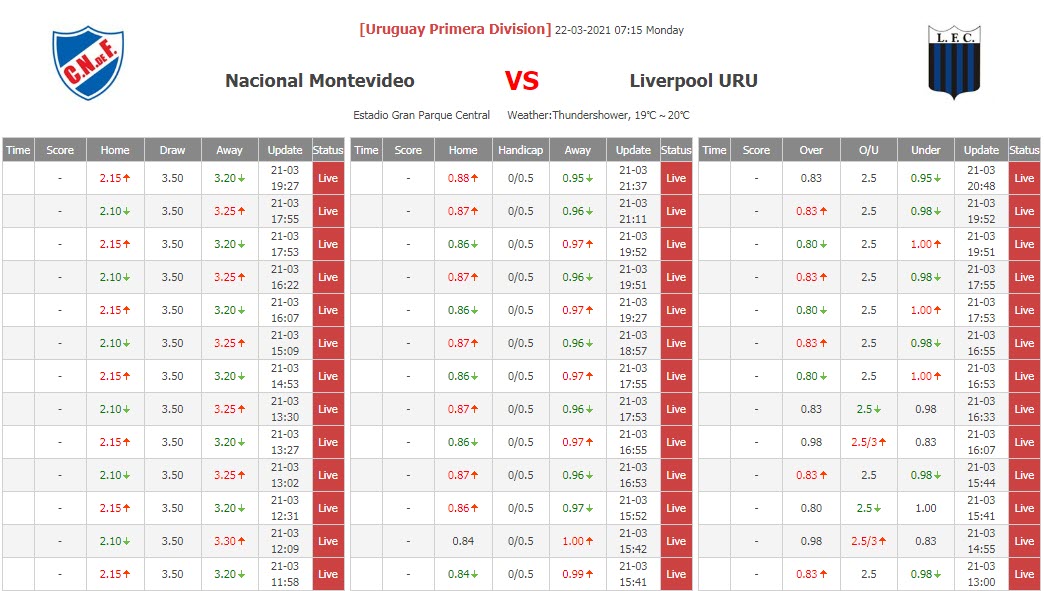Image resolution: width=1044 pixels, height=591 pixels.
Task: Click the red up arrow beside 0.88 home odds
Action: point(477,178)
